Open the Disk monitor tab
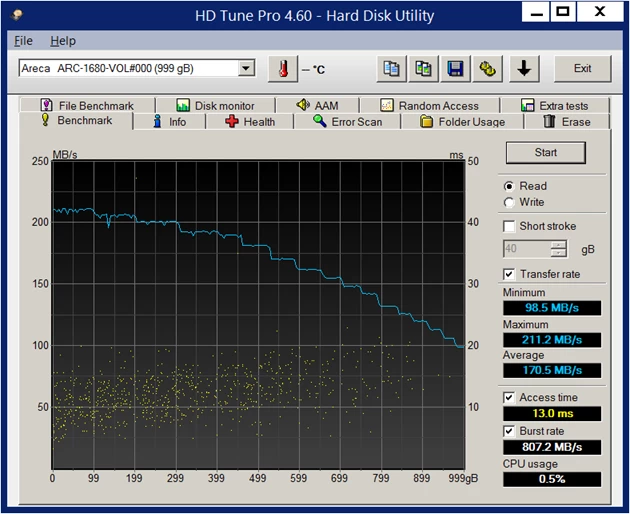 coord(216,106)
